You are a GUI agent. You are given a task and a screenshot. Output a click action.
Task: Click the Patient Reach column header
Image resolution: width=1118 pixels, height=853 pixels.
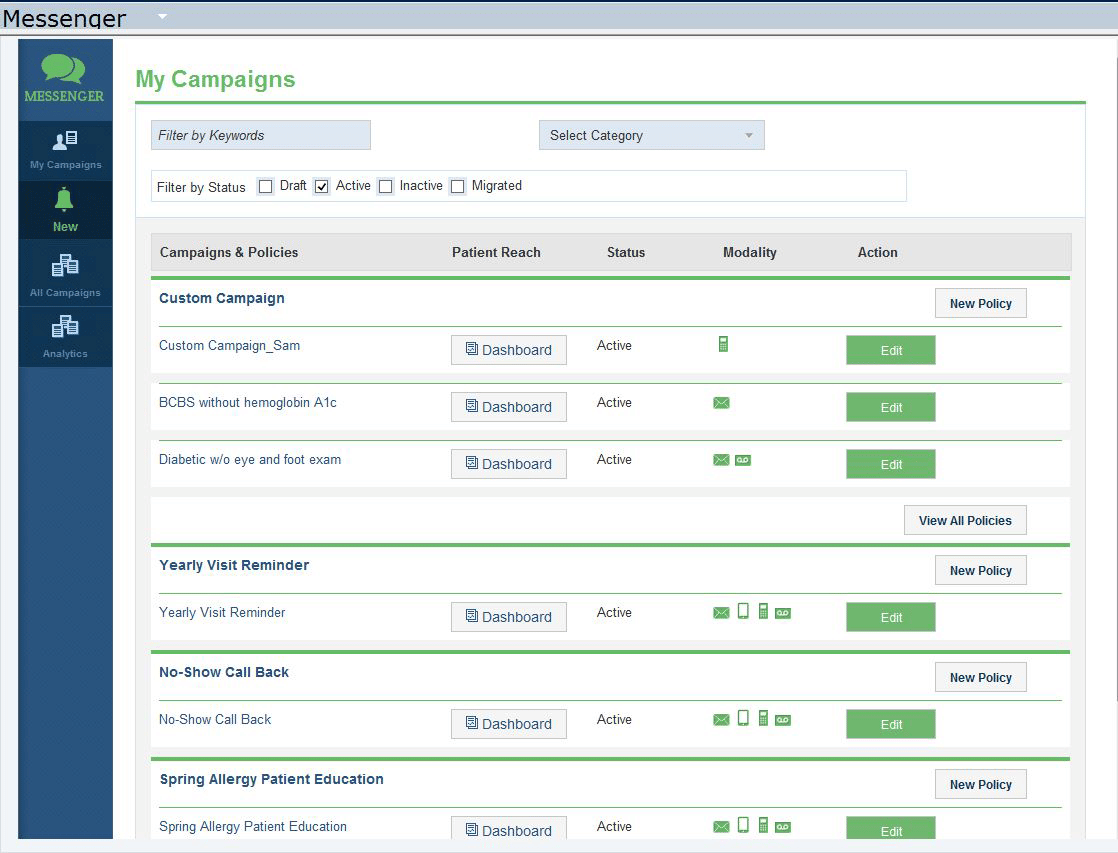pos(496,252)
